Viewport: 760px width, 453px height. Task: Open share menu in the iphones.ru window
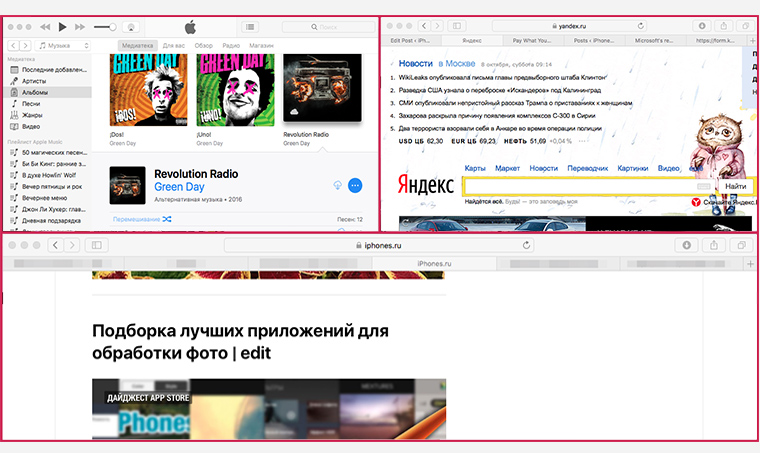tap(714, 245)
